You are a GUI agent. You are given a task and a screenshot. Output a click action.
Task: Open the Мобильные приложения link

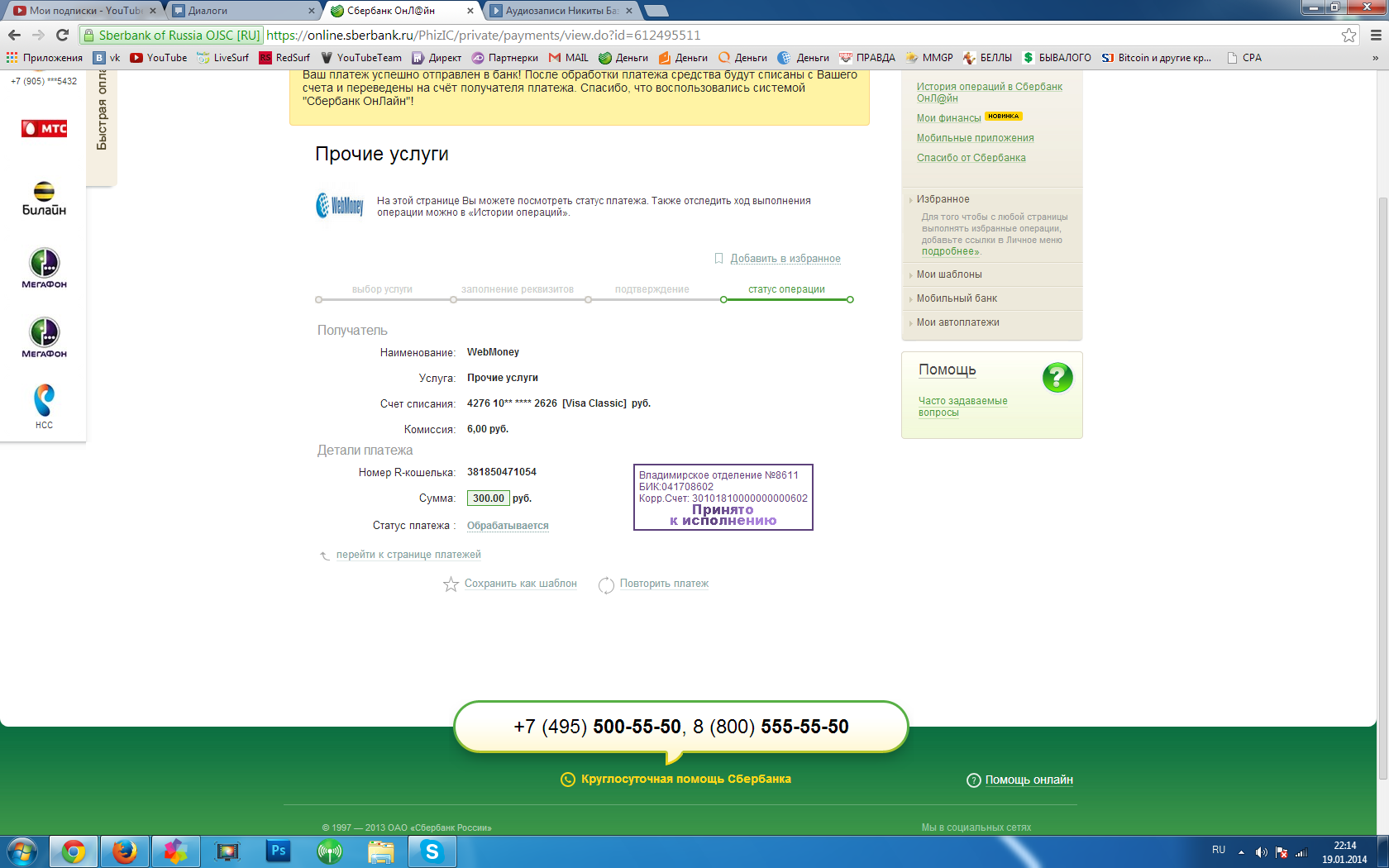[x=975, y=138]
